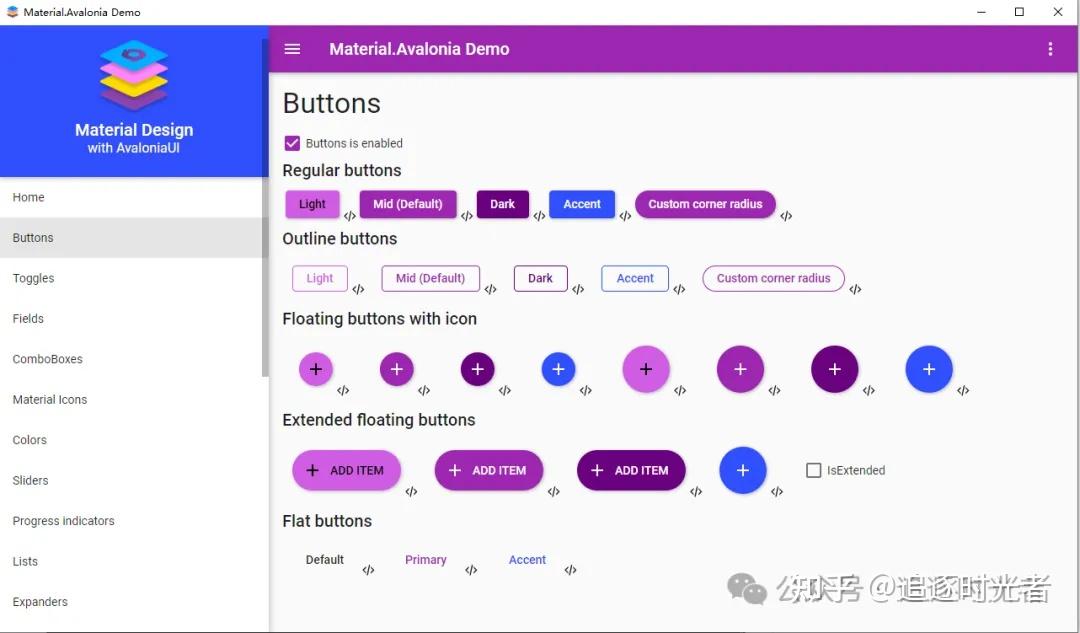Navigate to the Toggles section

click(x=33, y=278)
